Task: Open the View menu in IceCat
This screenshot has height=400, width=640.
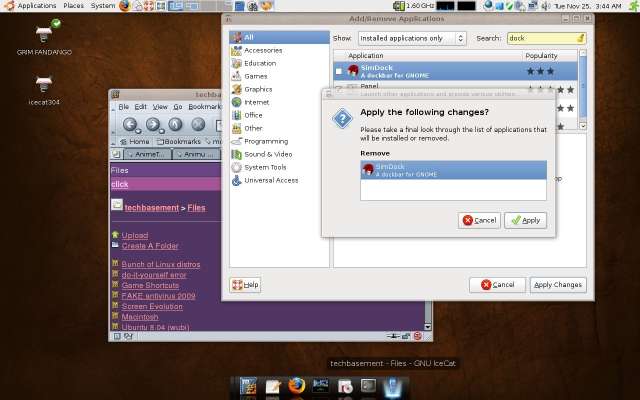Action: pos(160,107)
